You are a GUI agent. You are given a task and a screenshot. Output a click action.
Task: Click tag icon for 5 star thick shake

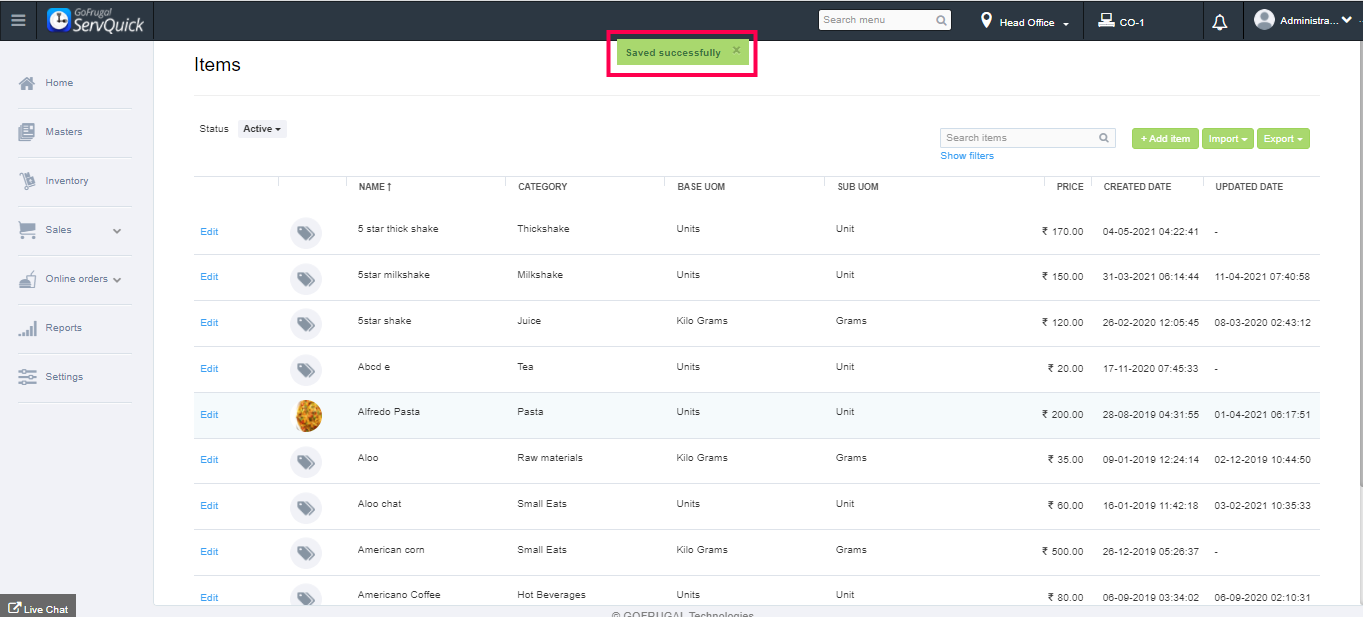pos(306,234)
